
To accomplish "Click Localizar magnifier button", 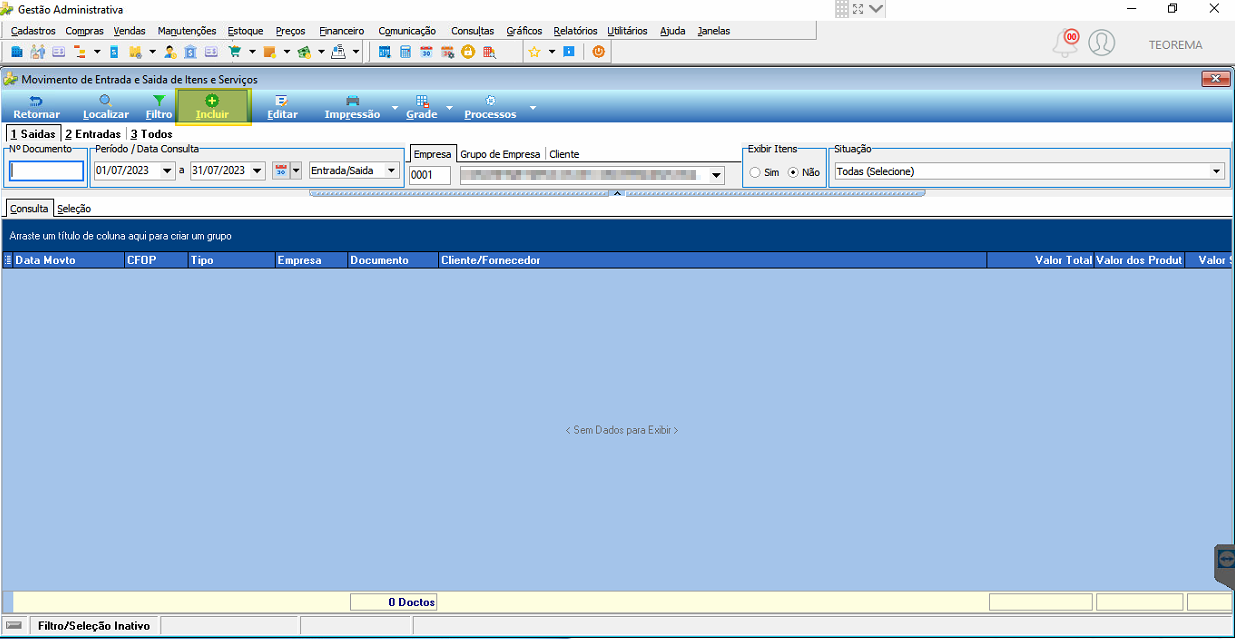I will (x=105, y=107).
